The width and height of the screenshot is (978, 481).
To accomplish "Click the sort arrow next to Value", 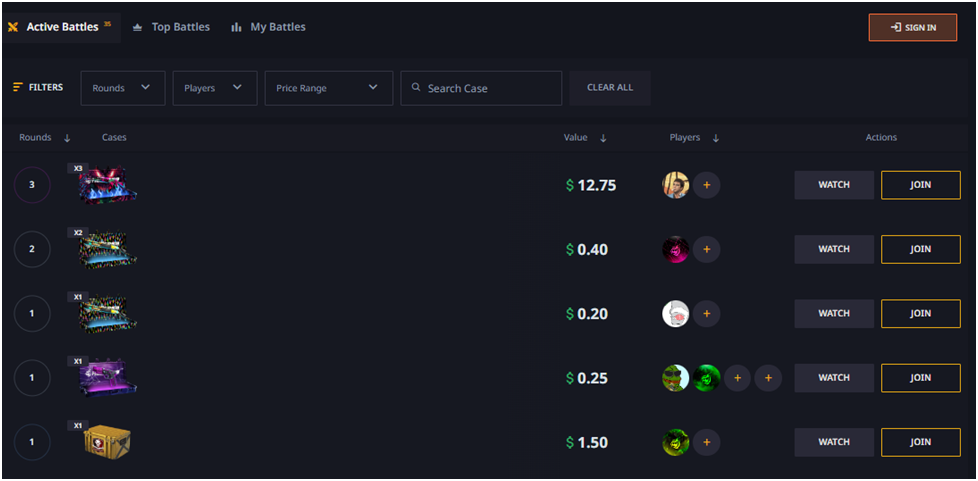I will point(603,138).
